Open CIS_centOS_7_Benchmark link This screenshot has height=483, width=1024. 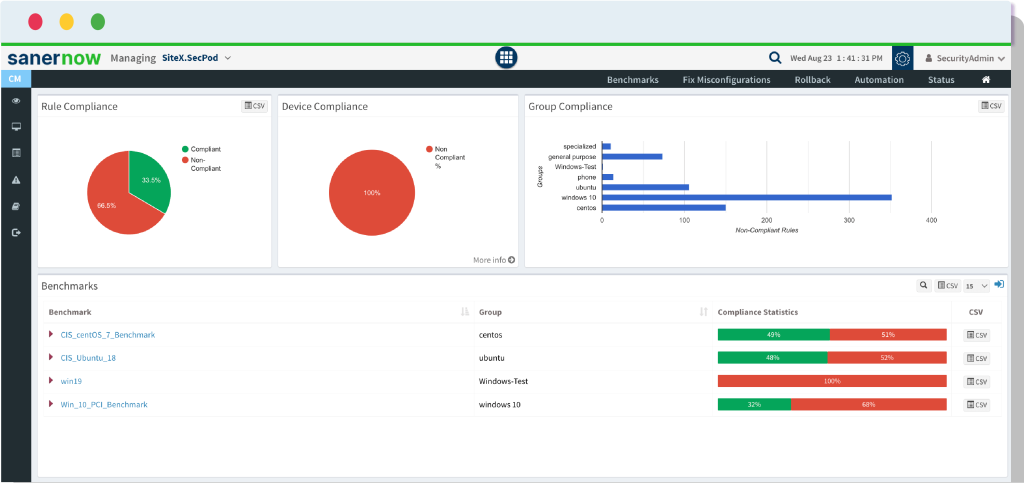[x=108, y=335]
